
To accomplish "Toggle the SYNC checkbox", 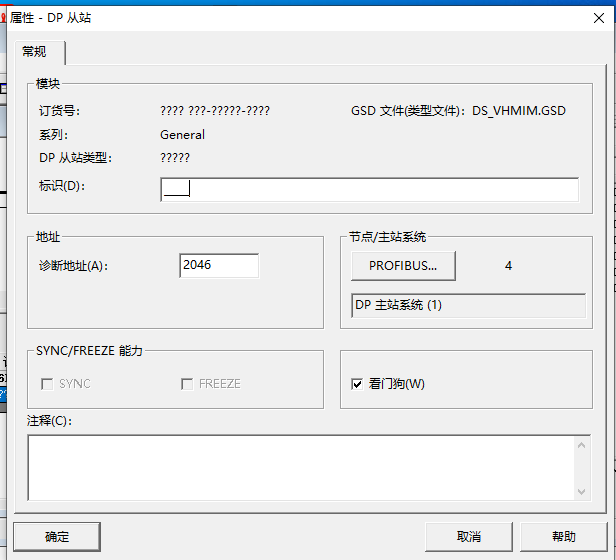I will (x=47, y=384).
